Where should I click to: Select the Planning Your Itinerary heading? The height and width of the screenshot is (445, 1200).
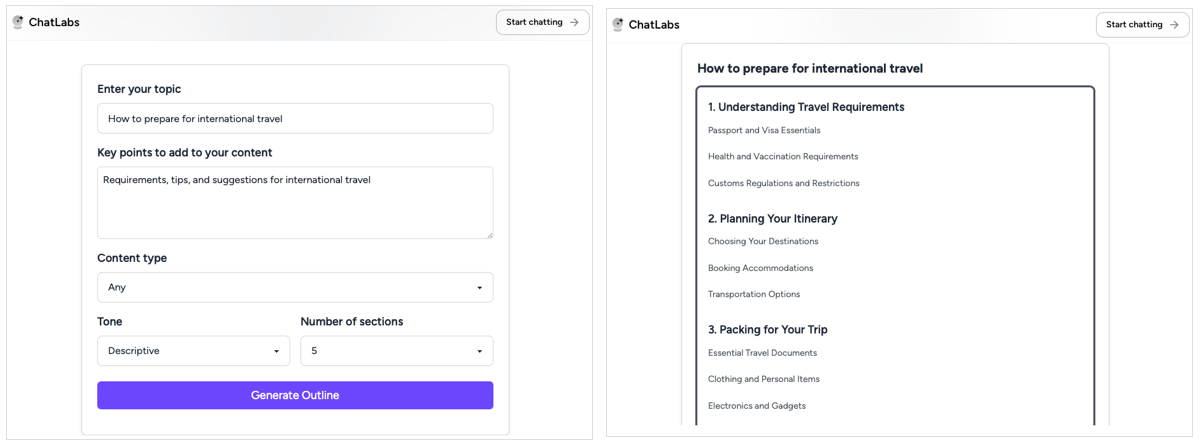(773, 218)
